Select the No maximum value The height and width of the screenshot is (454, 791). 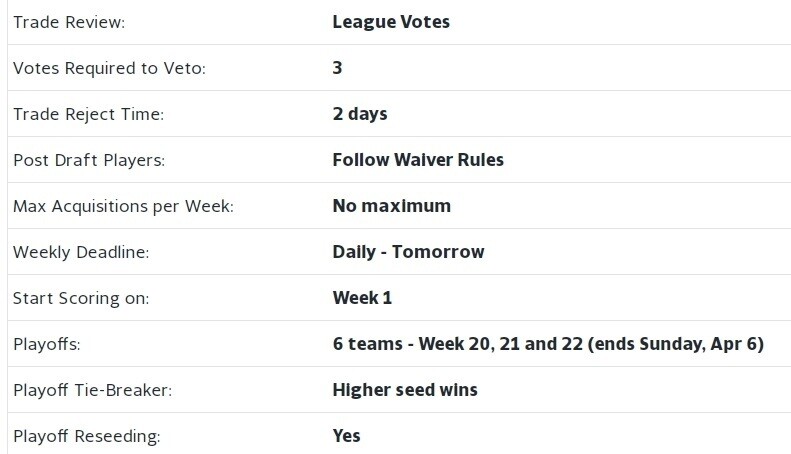(x=392, y=206)
